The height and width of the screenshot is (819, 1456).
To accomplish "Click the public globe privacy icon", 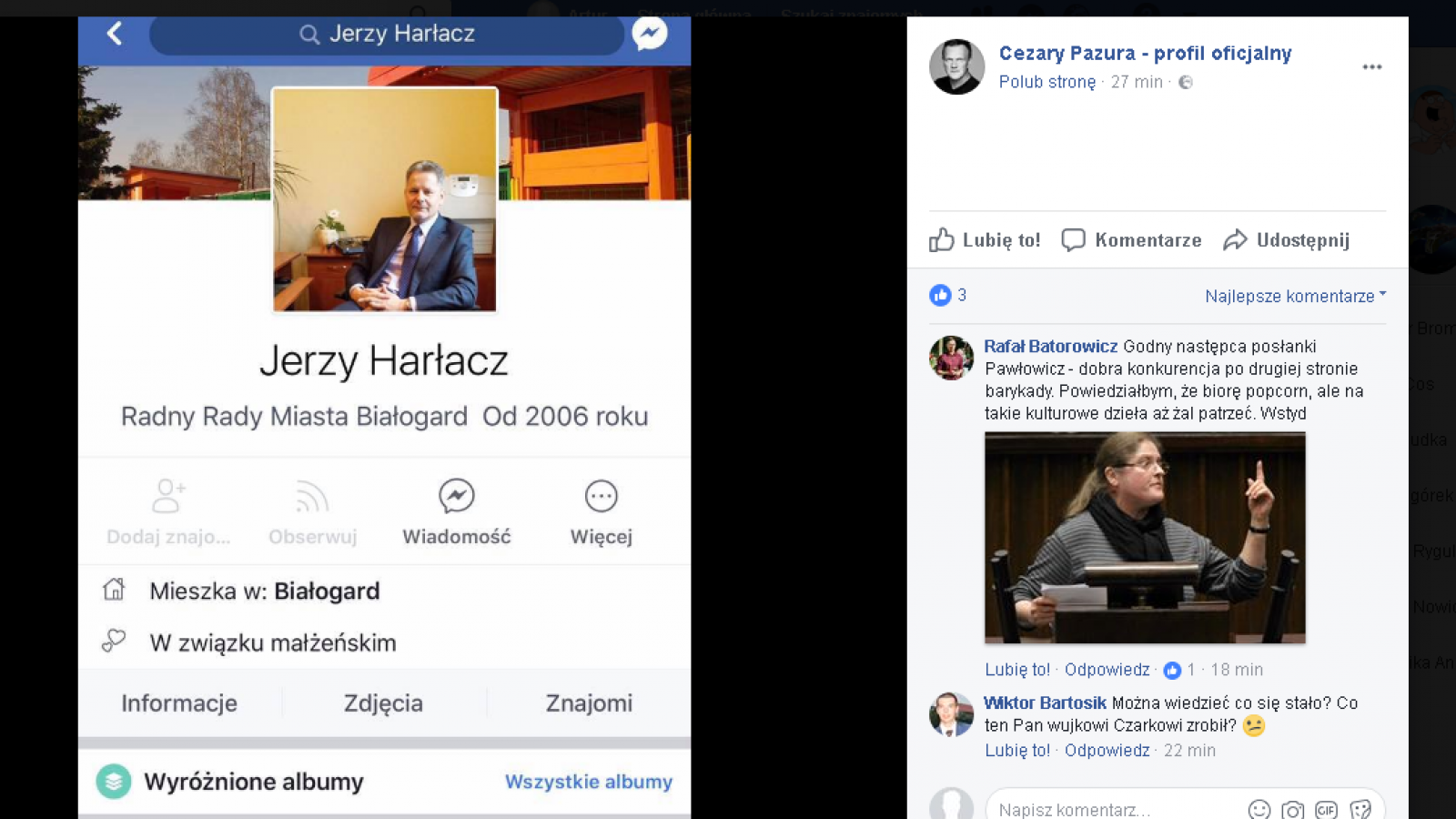I will coord(1186,82).
